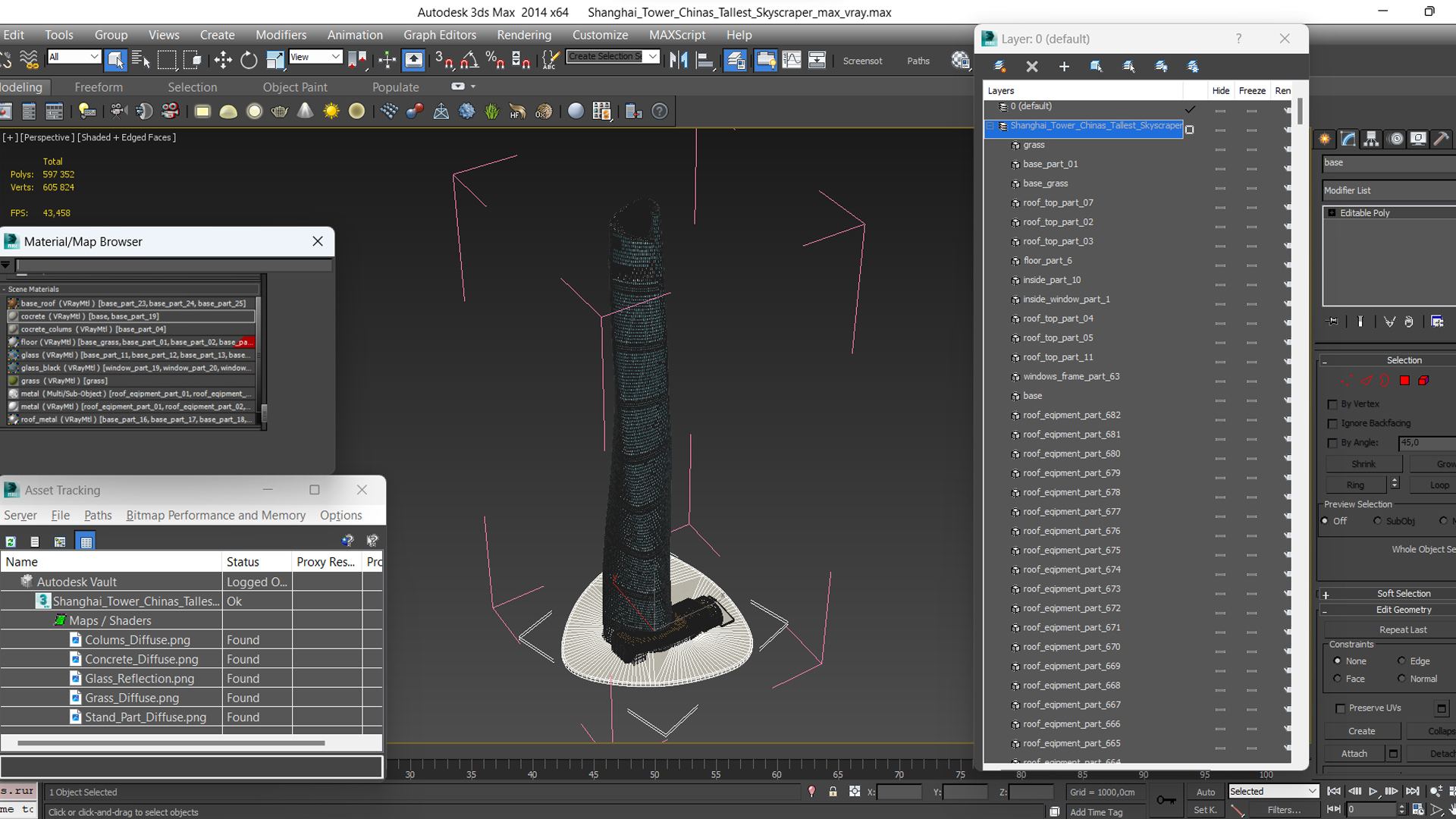Open the Select by Name tool
1456x819 pixels.
(x=141, y=59)
